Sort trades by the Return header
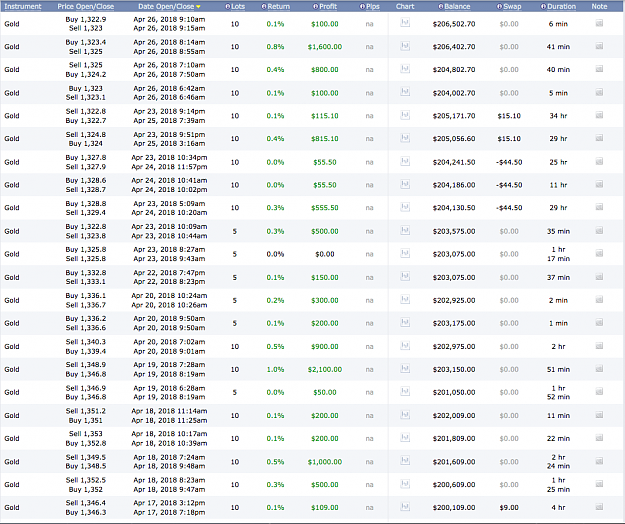The height and width of the screenshot is (524, 625). pyautogui.click(x=279, y=6)
